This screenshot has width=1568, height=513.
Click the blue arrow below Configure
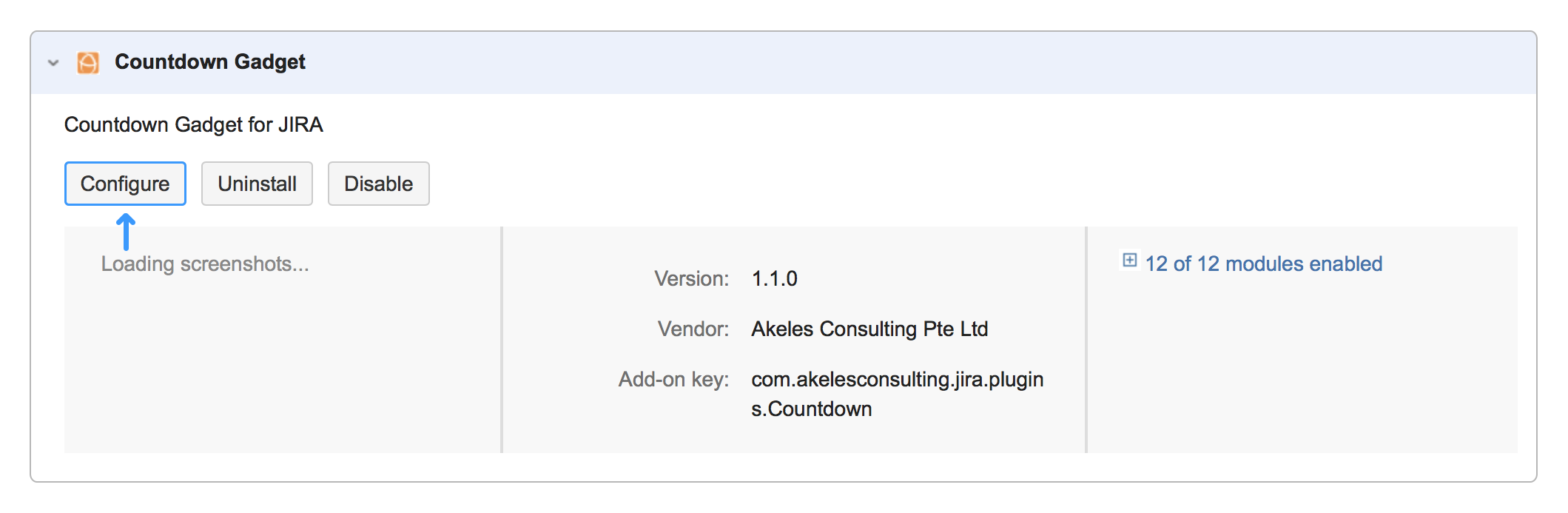coord(126,232)
